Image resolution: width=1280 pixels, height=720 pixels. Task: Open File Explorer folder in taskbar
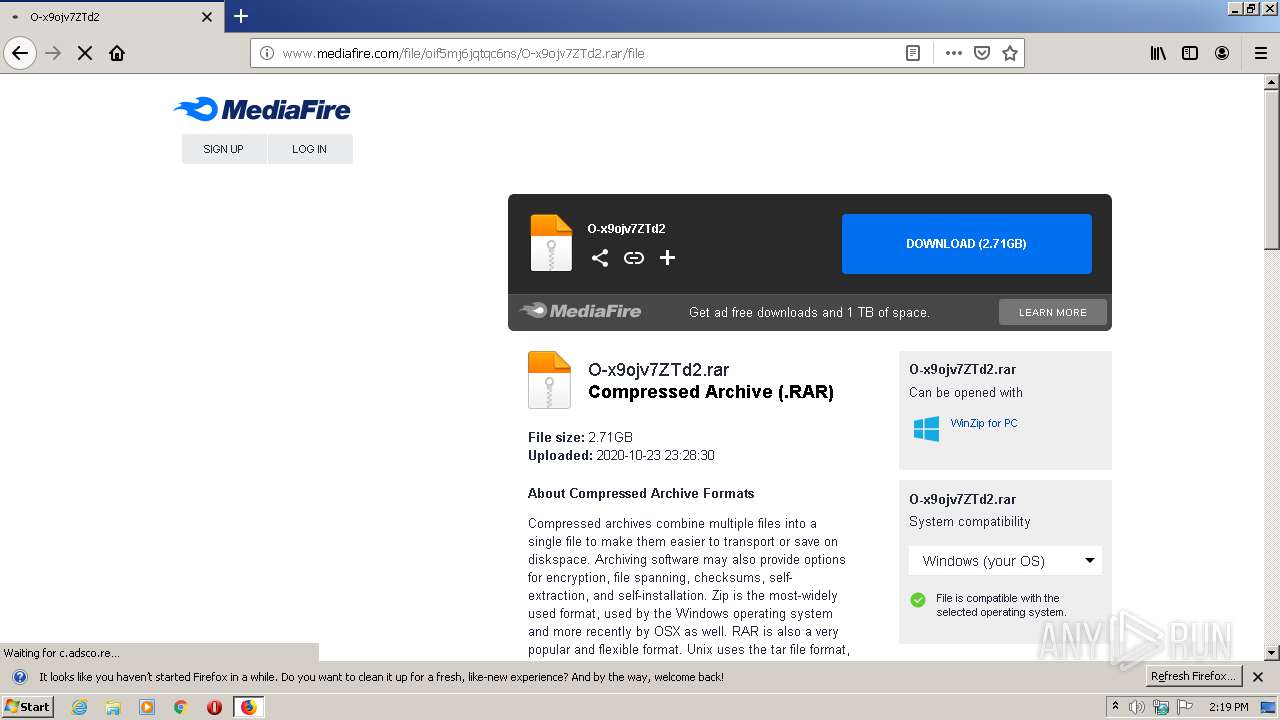pos(113,707)
